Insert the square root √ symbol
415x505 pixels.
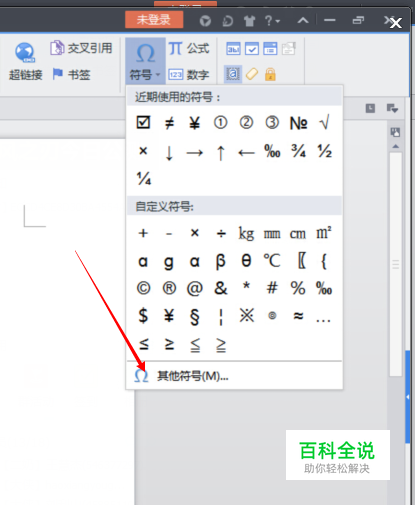click(x=324, y=123)
